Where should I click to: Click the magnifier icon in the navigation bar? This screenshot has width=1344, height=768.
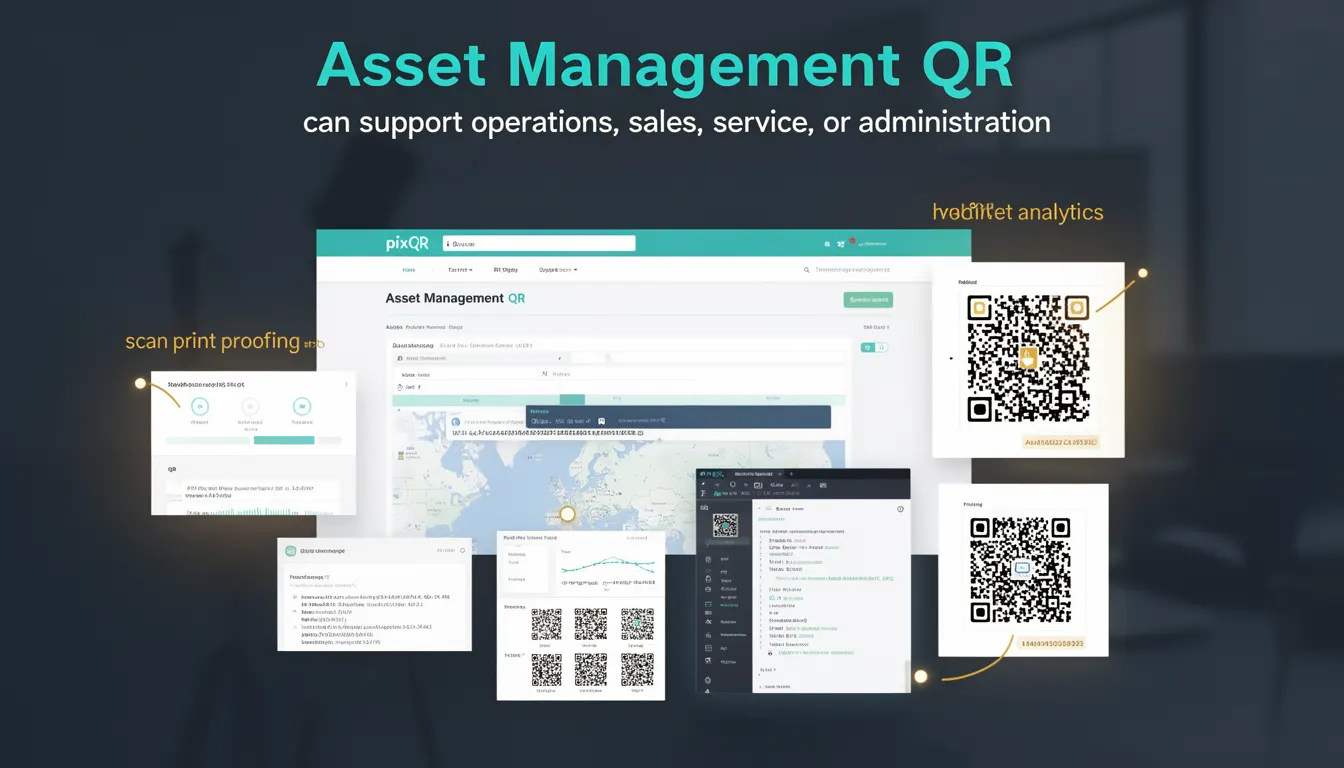tap(806, 270)
